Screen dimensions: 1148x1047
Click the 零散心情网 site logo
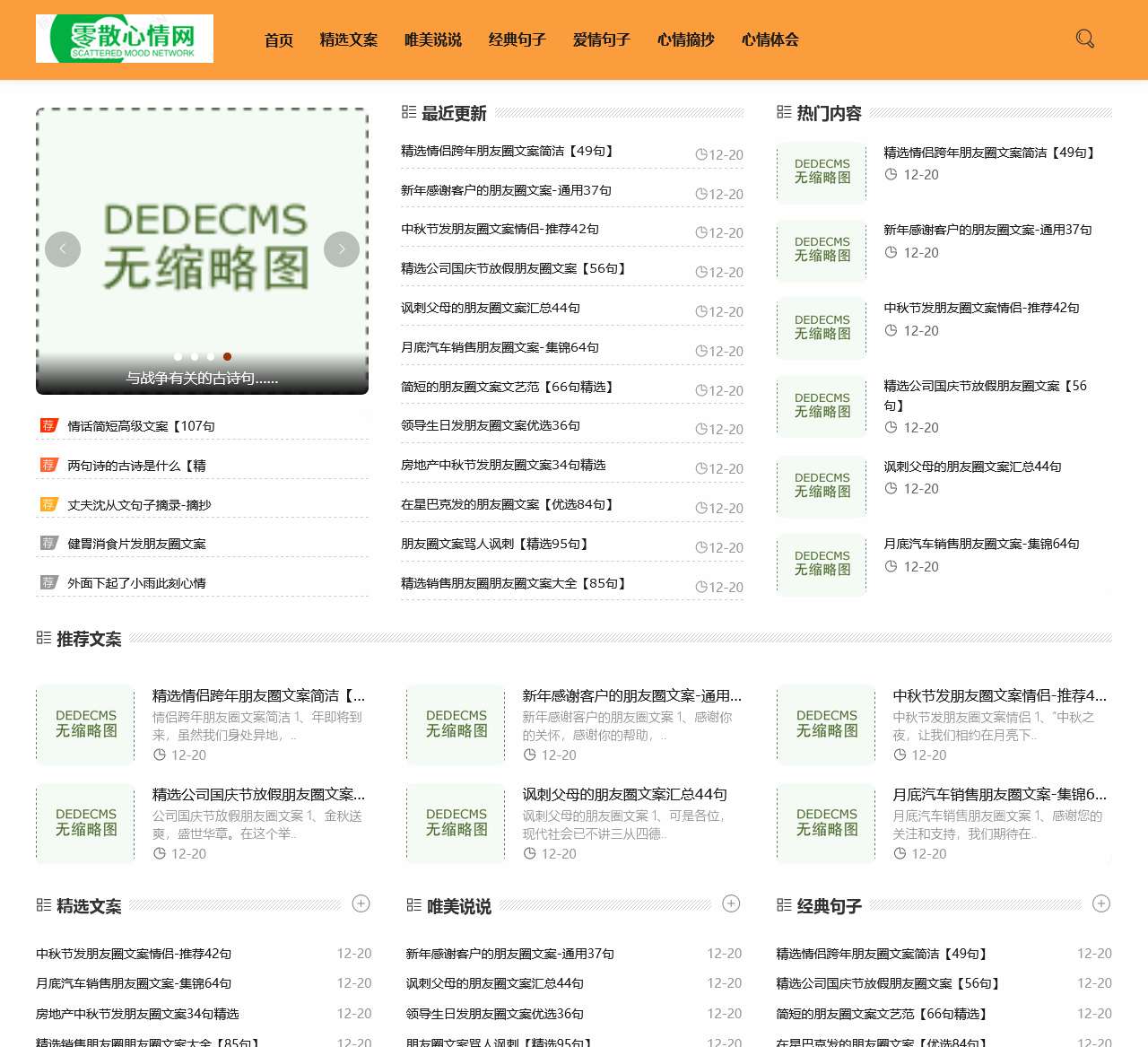pos(124,39)
